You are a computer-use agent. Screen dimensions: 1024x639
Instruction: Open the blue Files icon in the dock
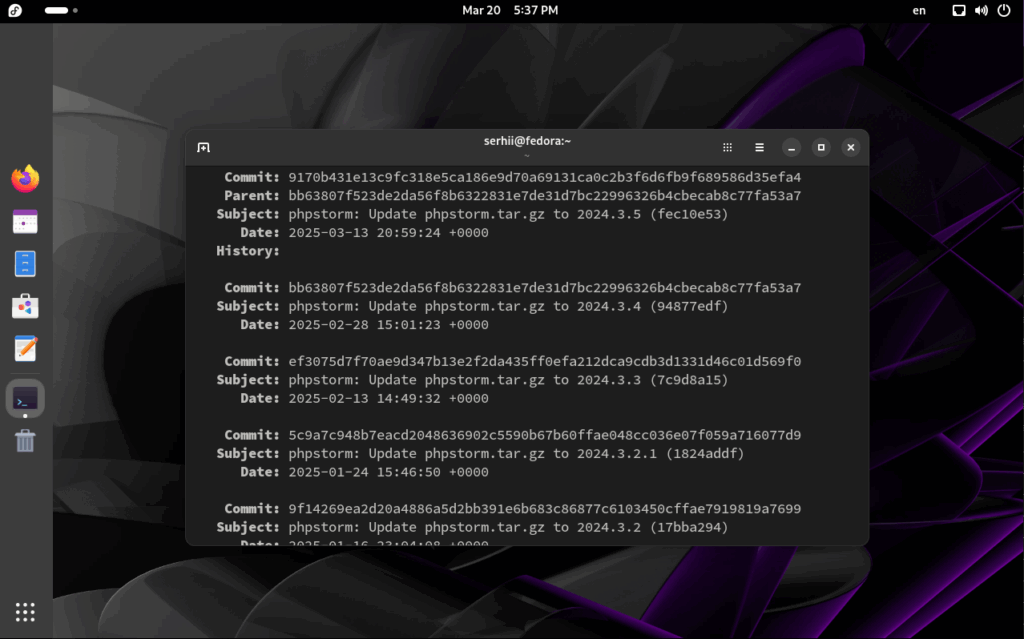point(25,264)
